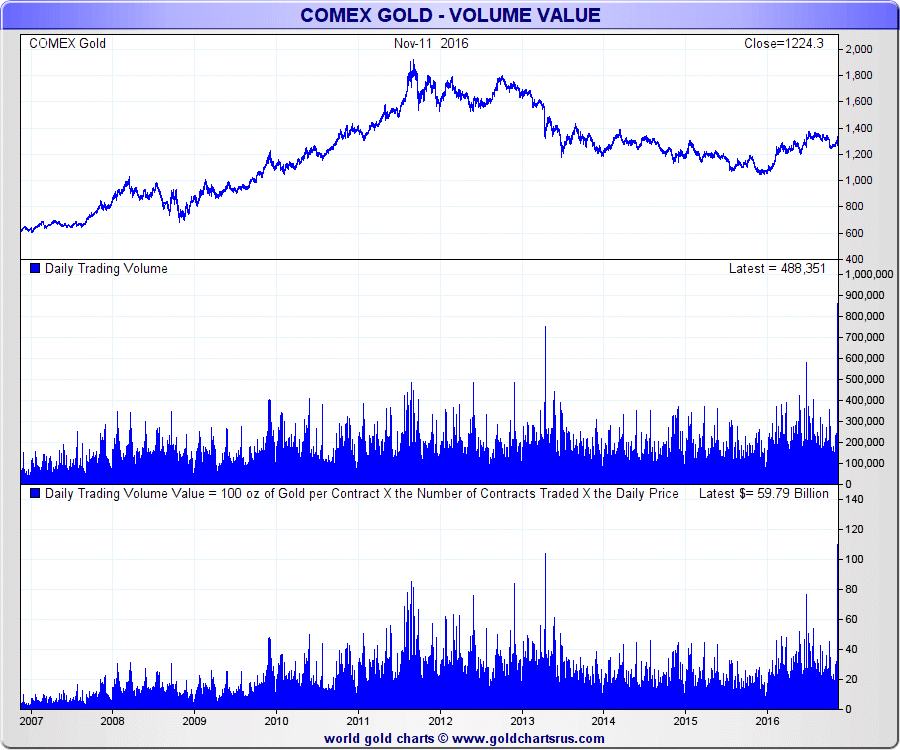Click the 800,000 volume axis label
The height and width of the screenshot is (750, 900).
click(x=865, y=316)
